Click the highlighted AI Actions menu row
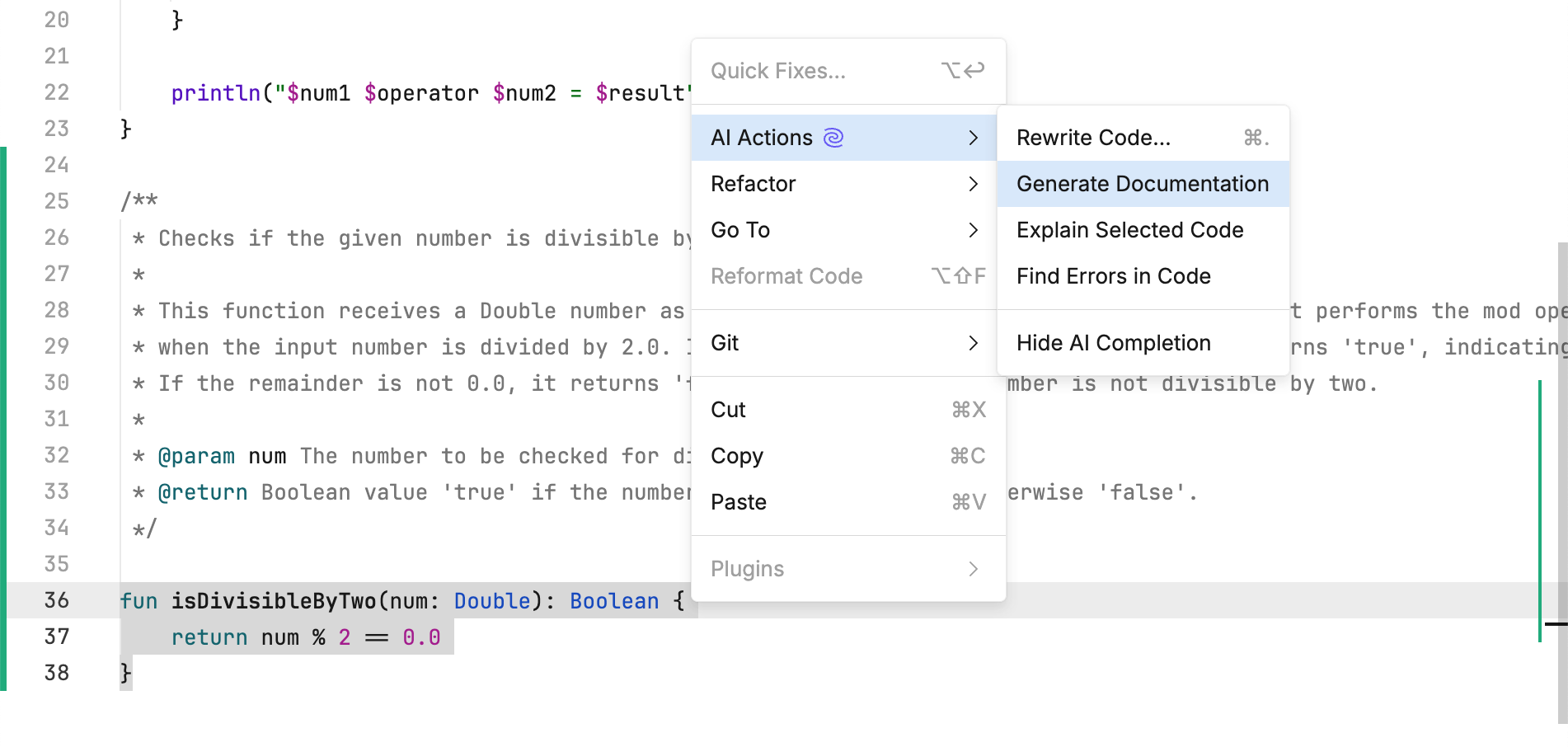Image resolution: width=1568 pixels, height=747 pixels. coord(841,138)
